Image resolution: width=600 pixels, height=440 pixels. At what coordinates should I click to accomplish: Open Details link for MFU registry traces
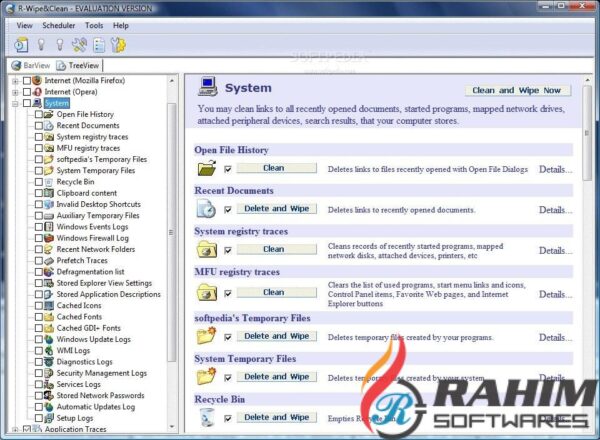click(x=556, y=294)
